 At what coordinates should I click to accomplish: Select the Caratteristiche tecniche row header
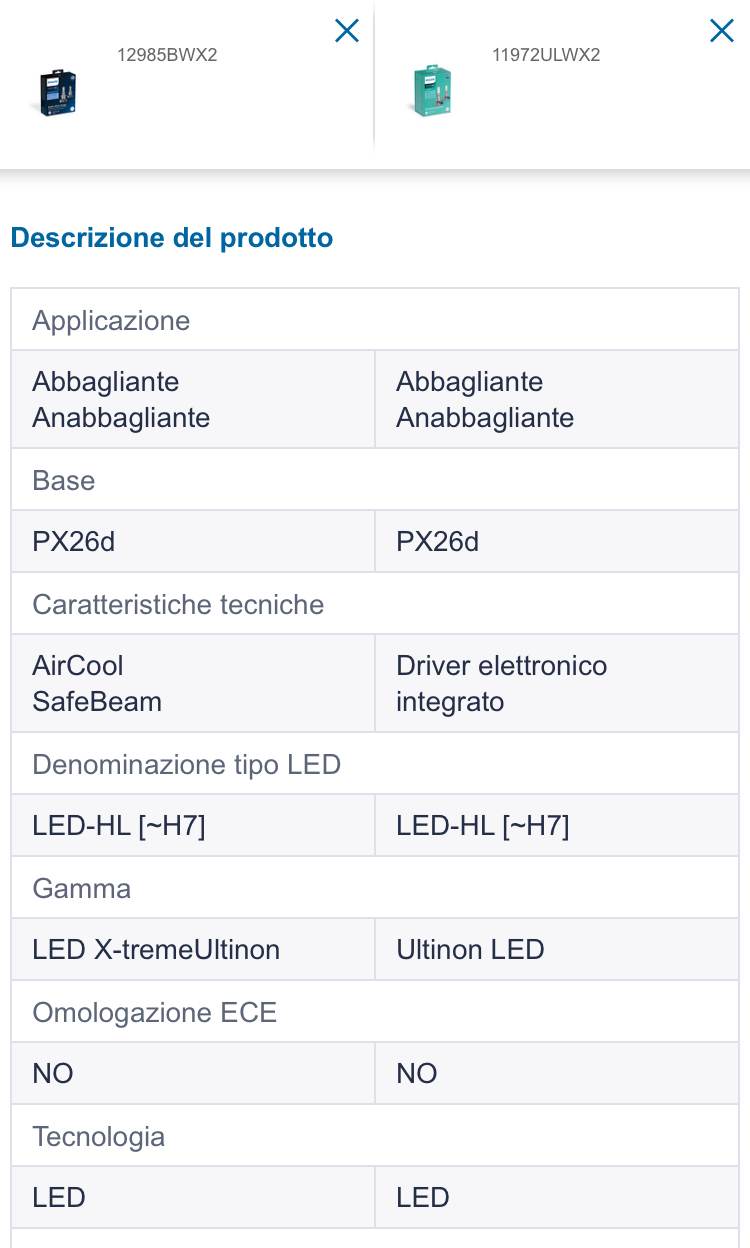point(178,605)
